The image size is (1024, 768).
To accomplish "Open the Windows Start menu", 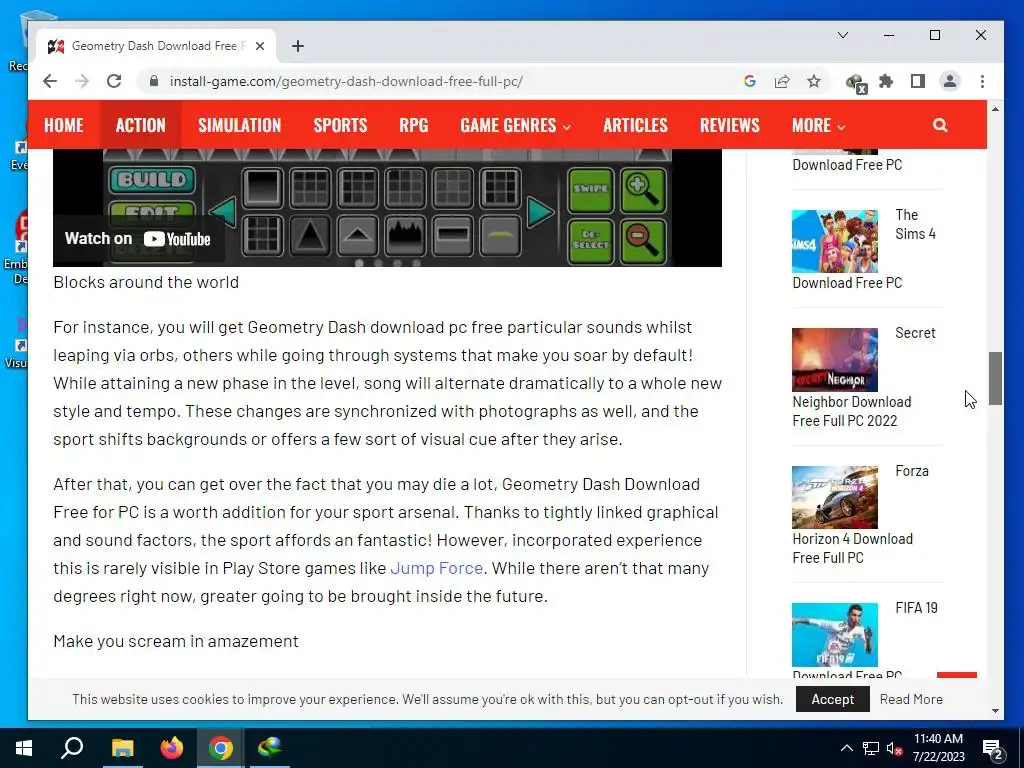I will pos(24,748).
